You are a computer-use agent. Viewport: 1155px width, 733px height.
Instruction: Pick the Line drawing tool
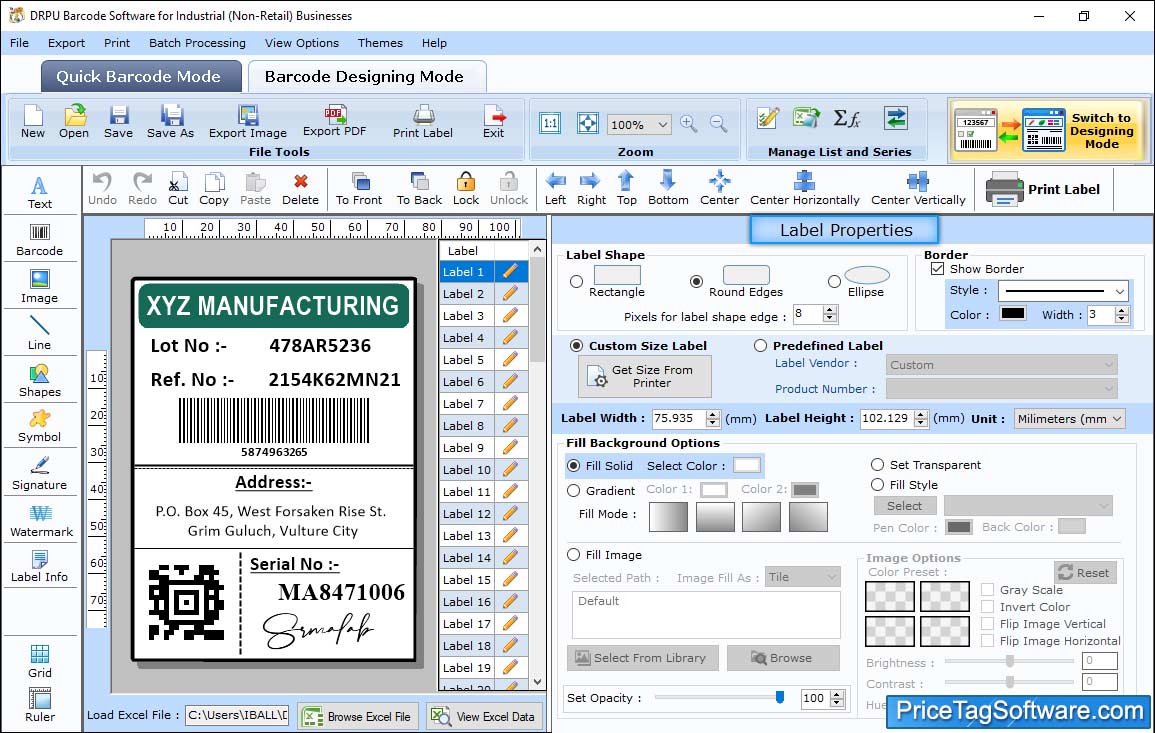[x=40, y=333]
